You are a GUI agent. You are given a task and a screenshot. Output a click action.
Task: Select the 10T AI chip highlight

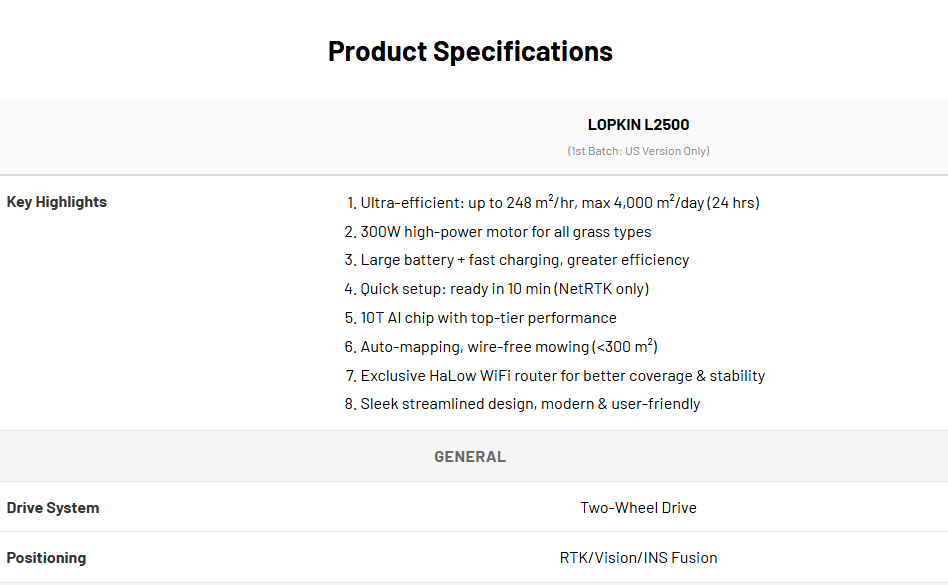tap(489, 318)
